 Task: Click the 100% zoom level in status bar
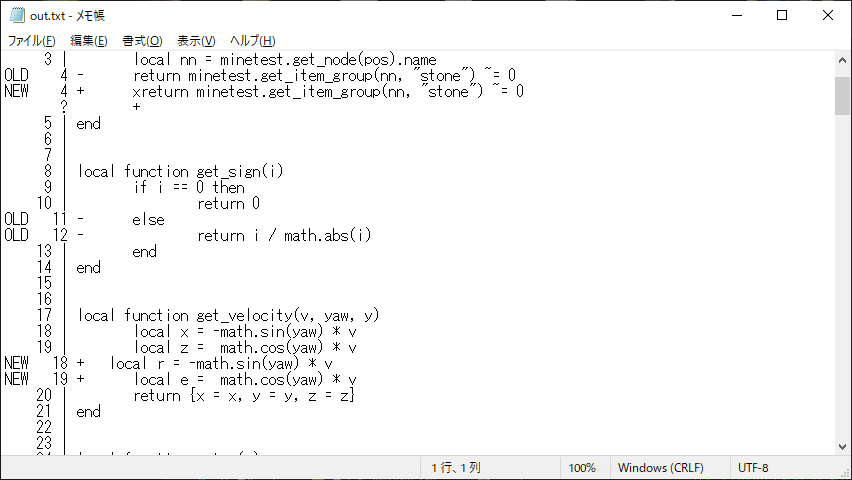582,468
